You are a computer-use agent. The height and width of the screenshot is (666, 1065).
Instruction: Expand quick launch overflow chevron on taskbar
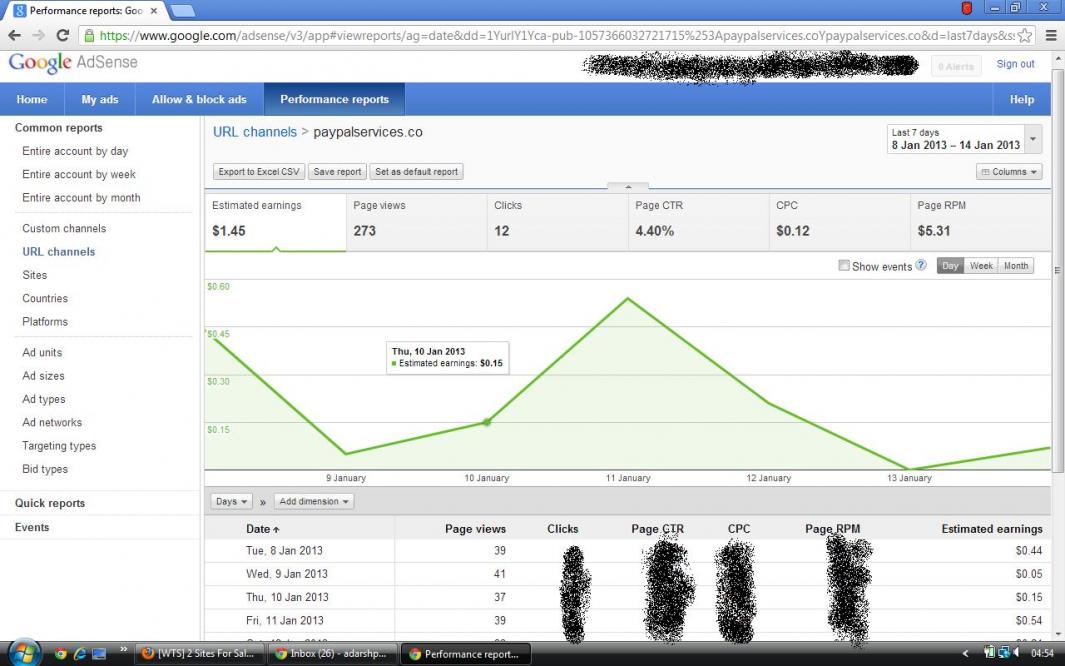click(x=124, y=650)
